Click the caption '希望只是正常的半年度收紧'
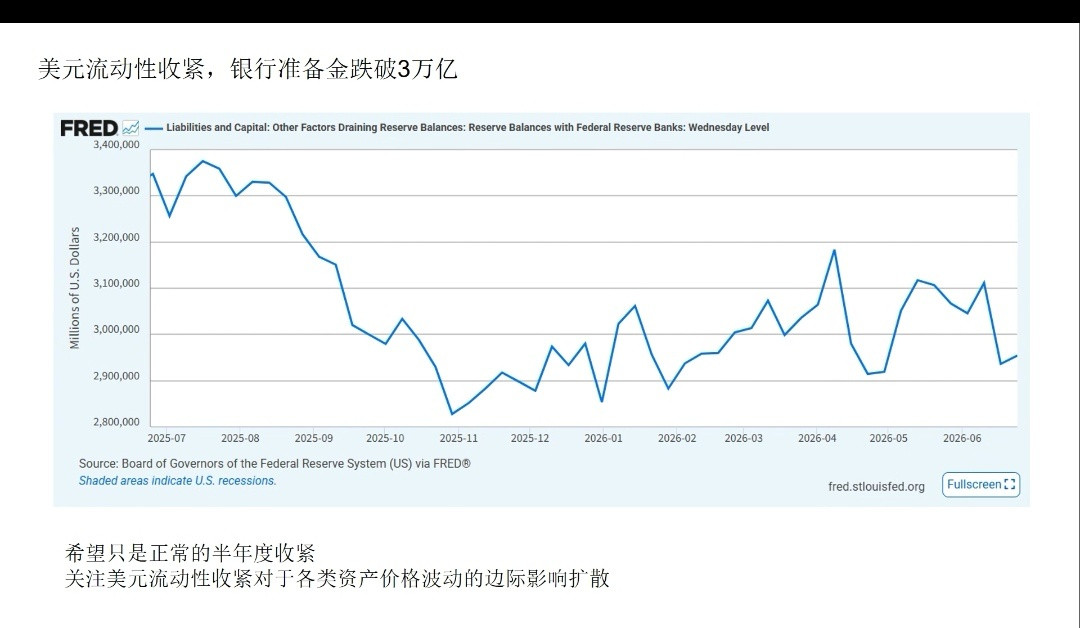Viewport: 1080px width, 628px height. [x=191, y=552]
